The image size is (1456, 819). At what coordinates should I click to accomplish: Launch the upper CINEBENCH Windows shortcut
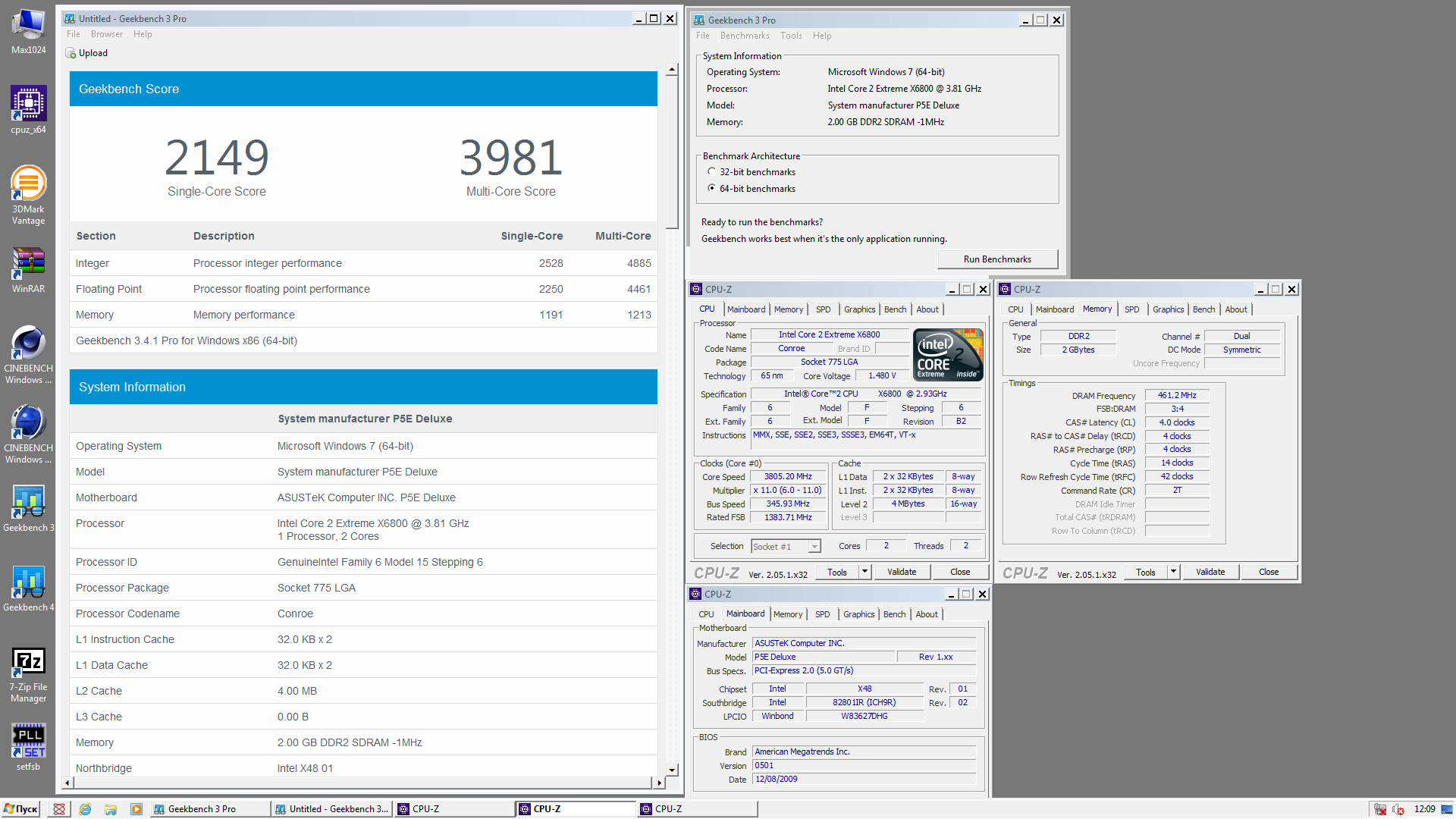click(x=28, y=355)
